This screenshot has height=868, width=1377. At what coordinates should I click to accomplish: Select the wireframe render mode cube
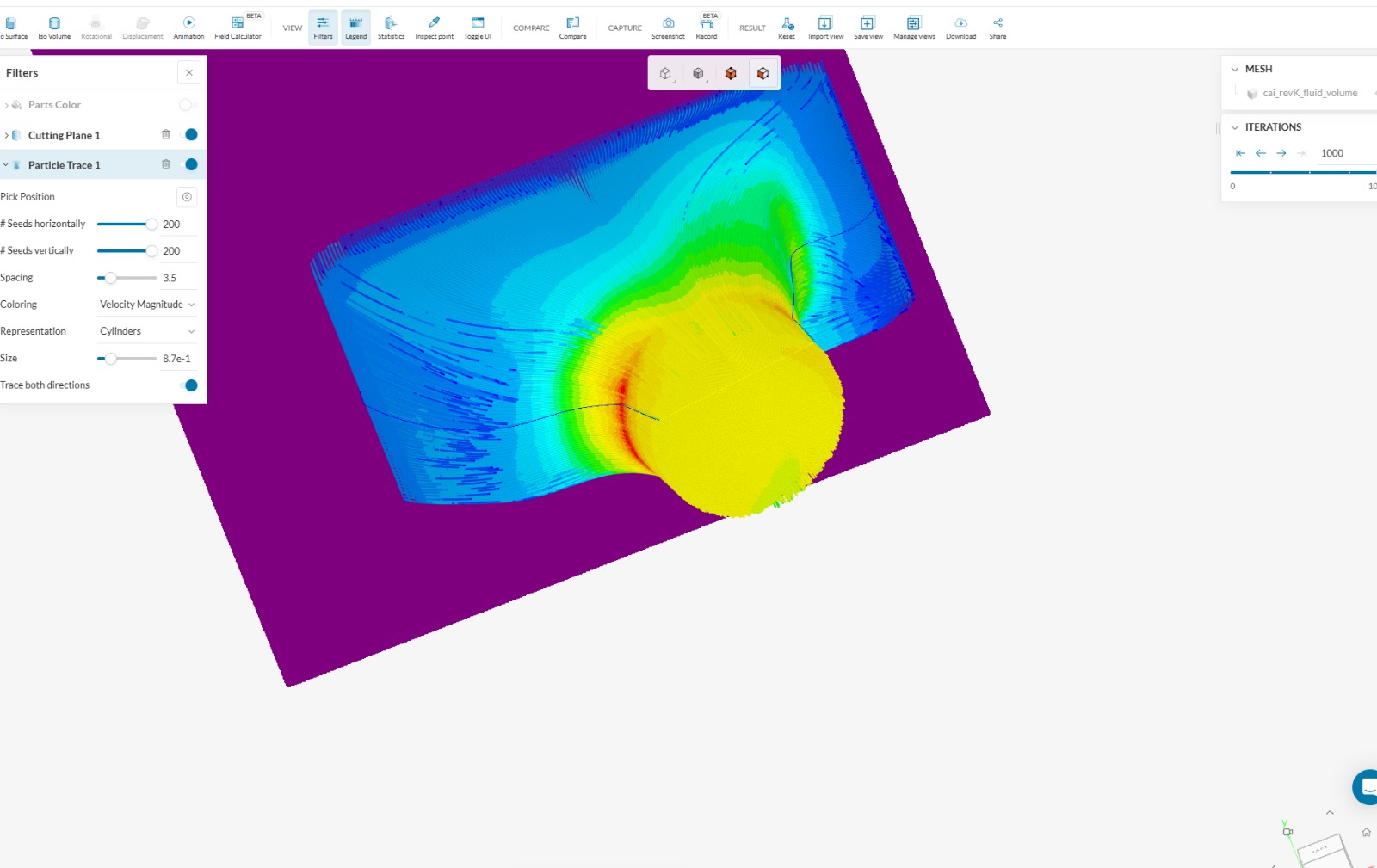[x=665, y=73]
